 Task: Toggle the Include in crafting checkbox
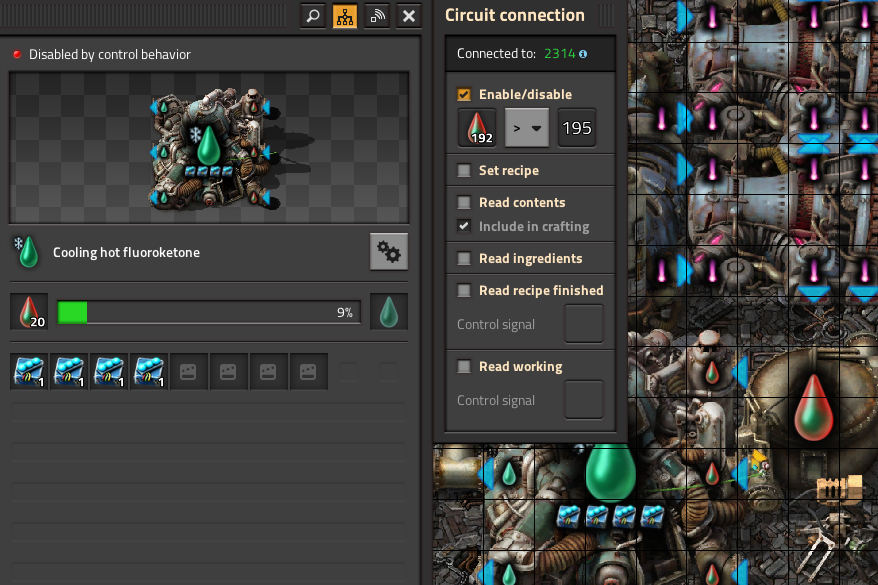pos(464,227)
